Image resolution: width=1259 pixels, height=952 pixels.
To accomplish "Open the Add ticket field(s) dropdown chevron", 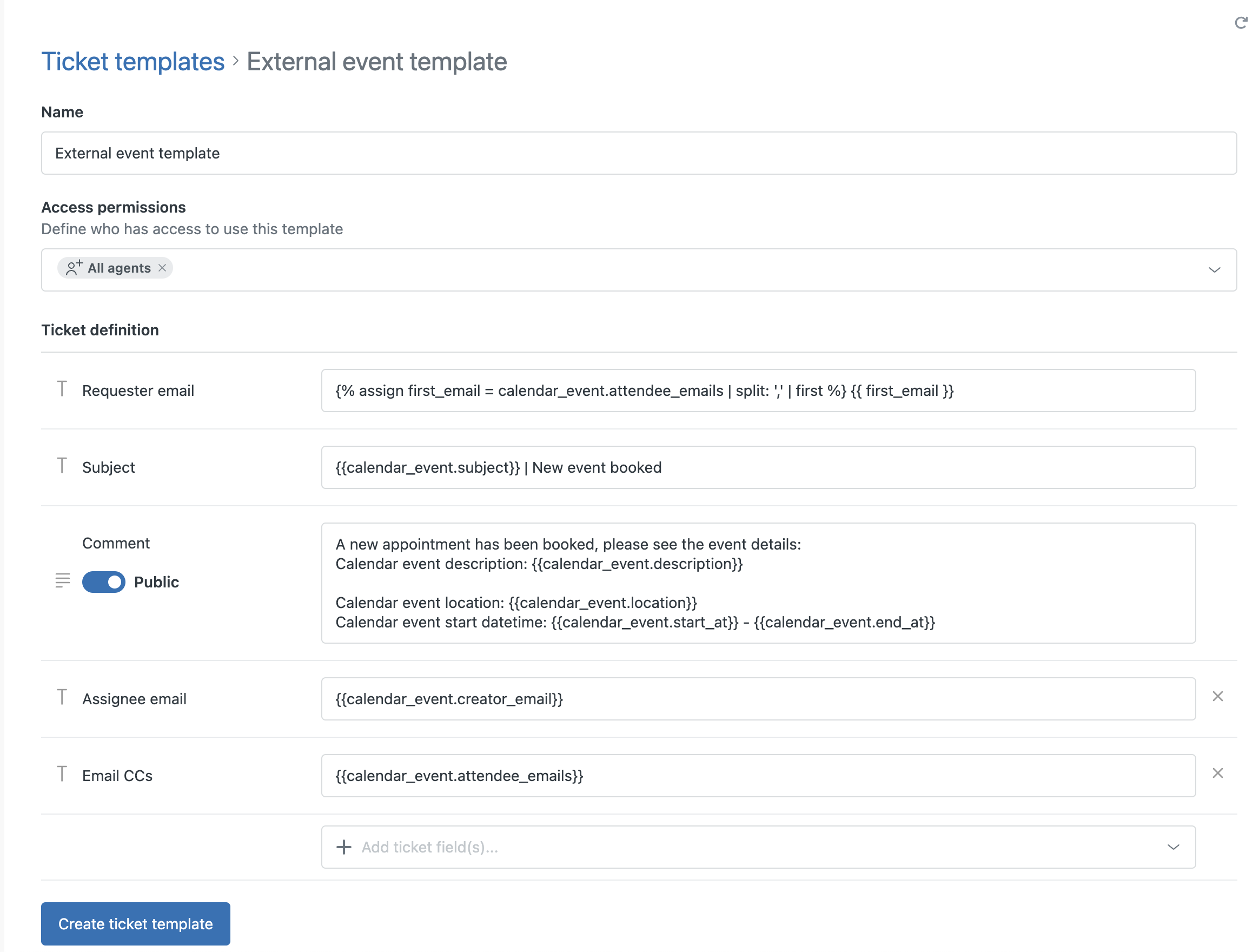I will click(1173, 847).
